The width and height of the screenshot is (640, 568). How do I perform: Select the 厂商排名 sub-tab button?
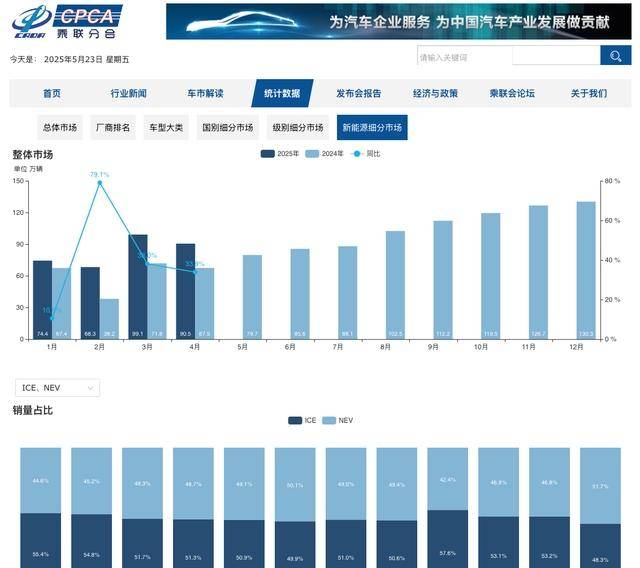point(113,128)
